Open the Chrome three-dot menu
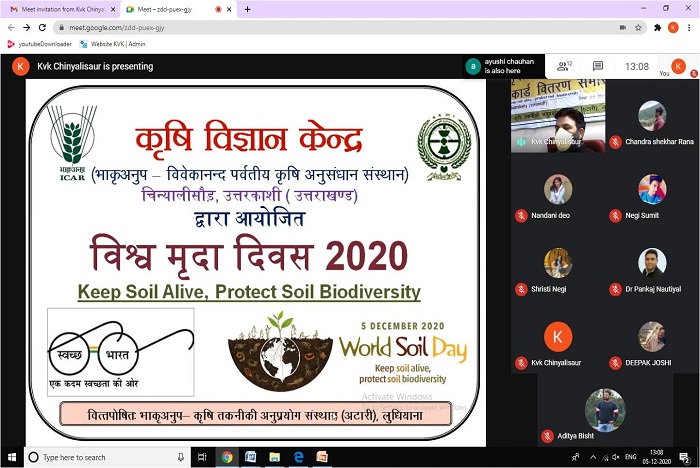 (689, 27)
